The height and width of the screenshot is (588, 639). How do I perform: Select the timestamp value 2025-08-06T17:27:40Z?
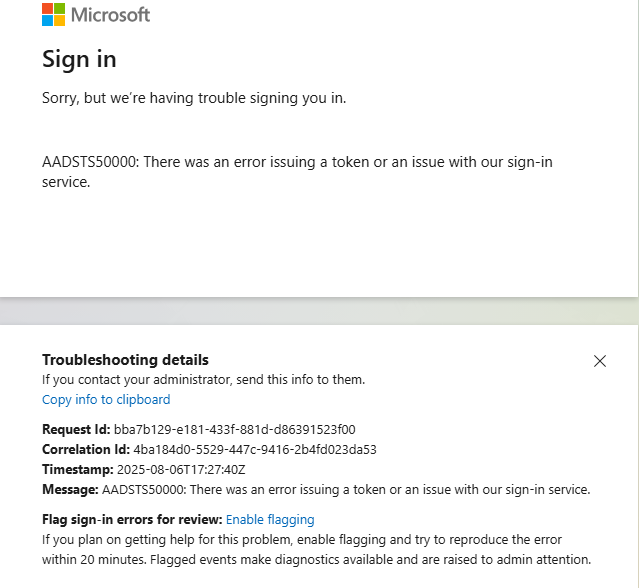tap(181, 469)
